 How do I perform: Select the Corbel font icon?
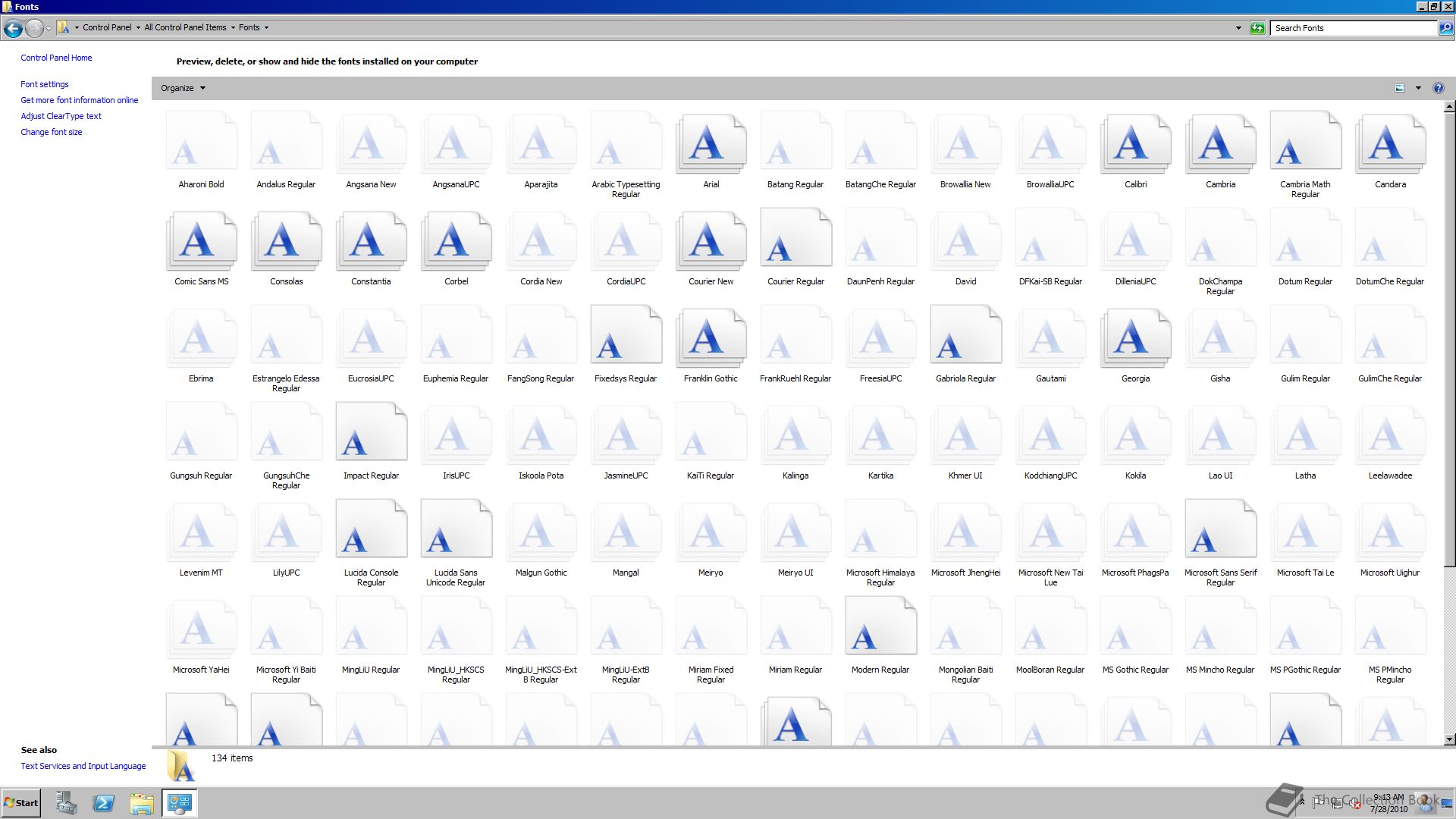456,241
